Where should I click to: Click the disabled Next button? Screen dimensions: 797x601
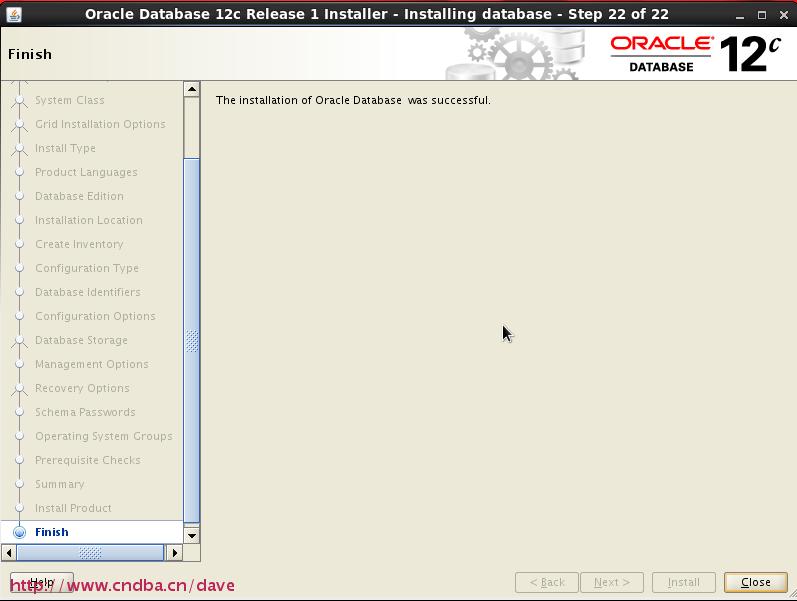tap(612, 582)
